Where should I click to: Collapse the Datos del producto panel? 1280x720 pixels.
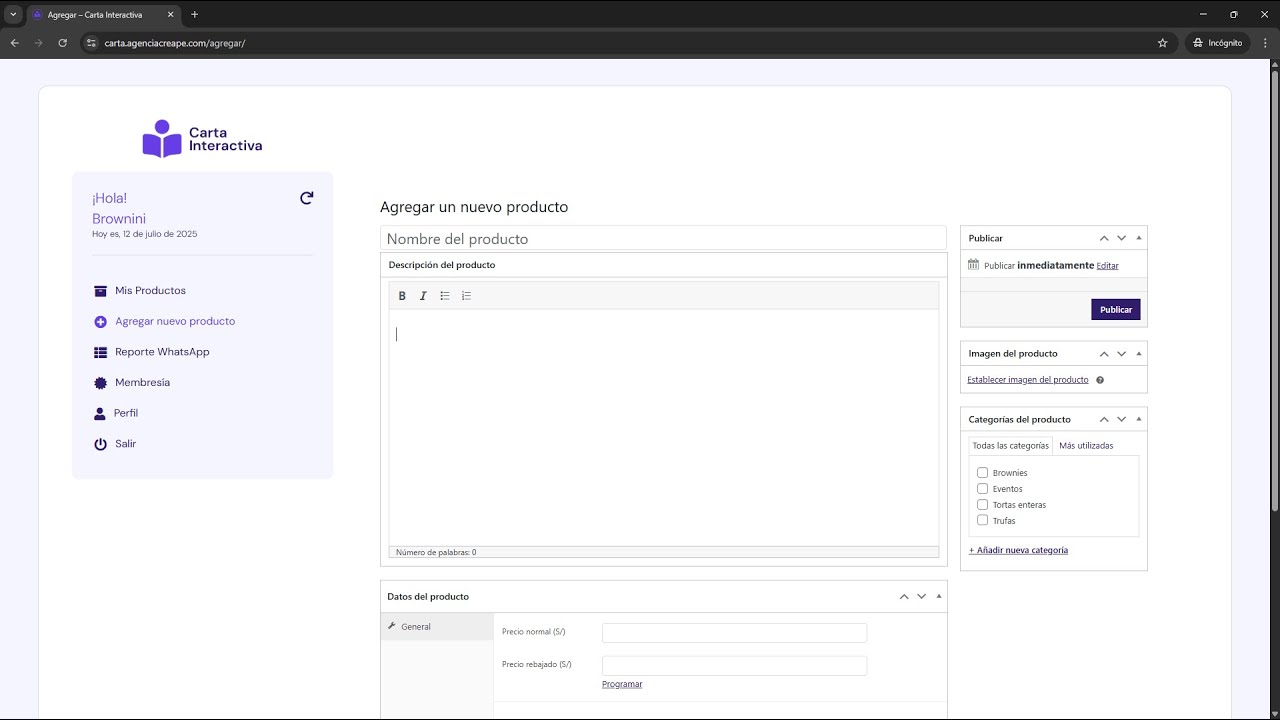coord(939,597)
